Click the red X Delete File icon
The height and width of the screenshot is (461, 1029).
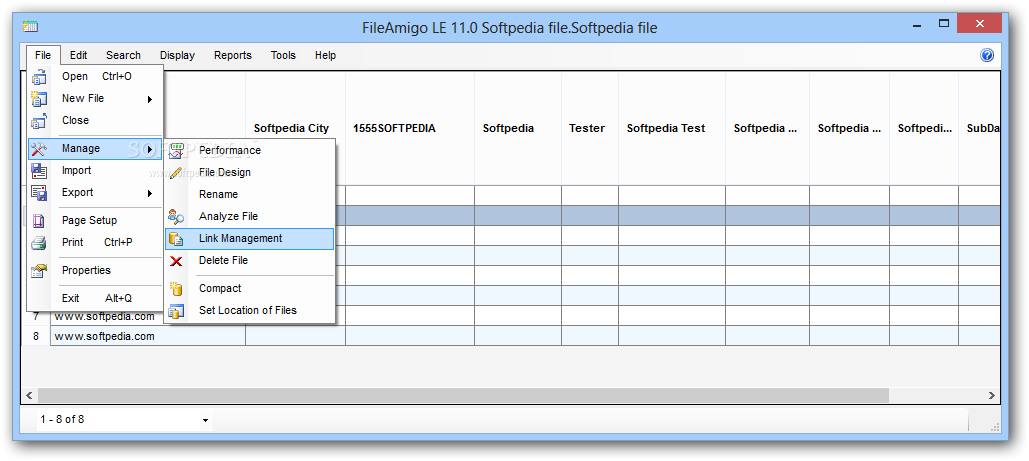177,261
